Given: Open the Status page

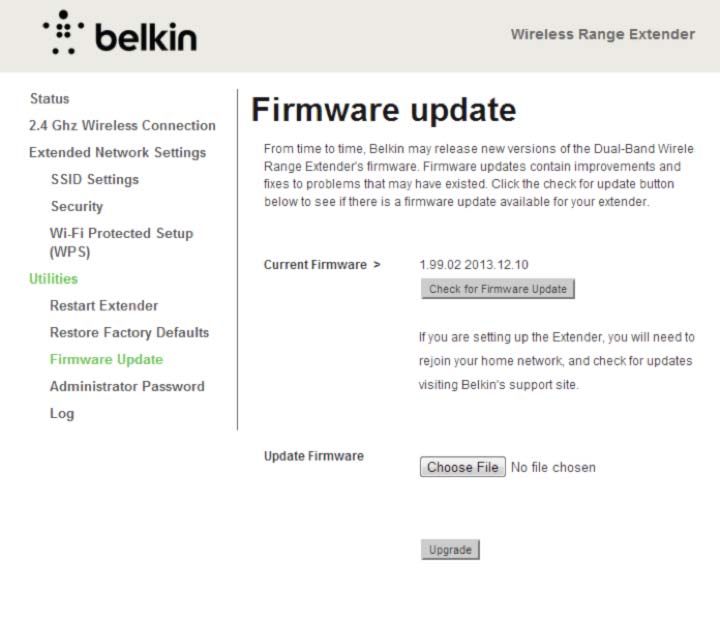Looking at the screenshot, I should tap(50, 99).
